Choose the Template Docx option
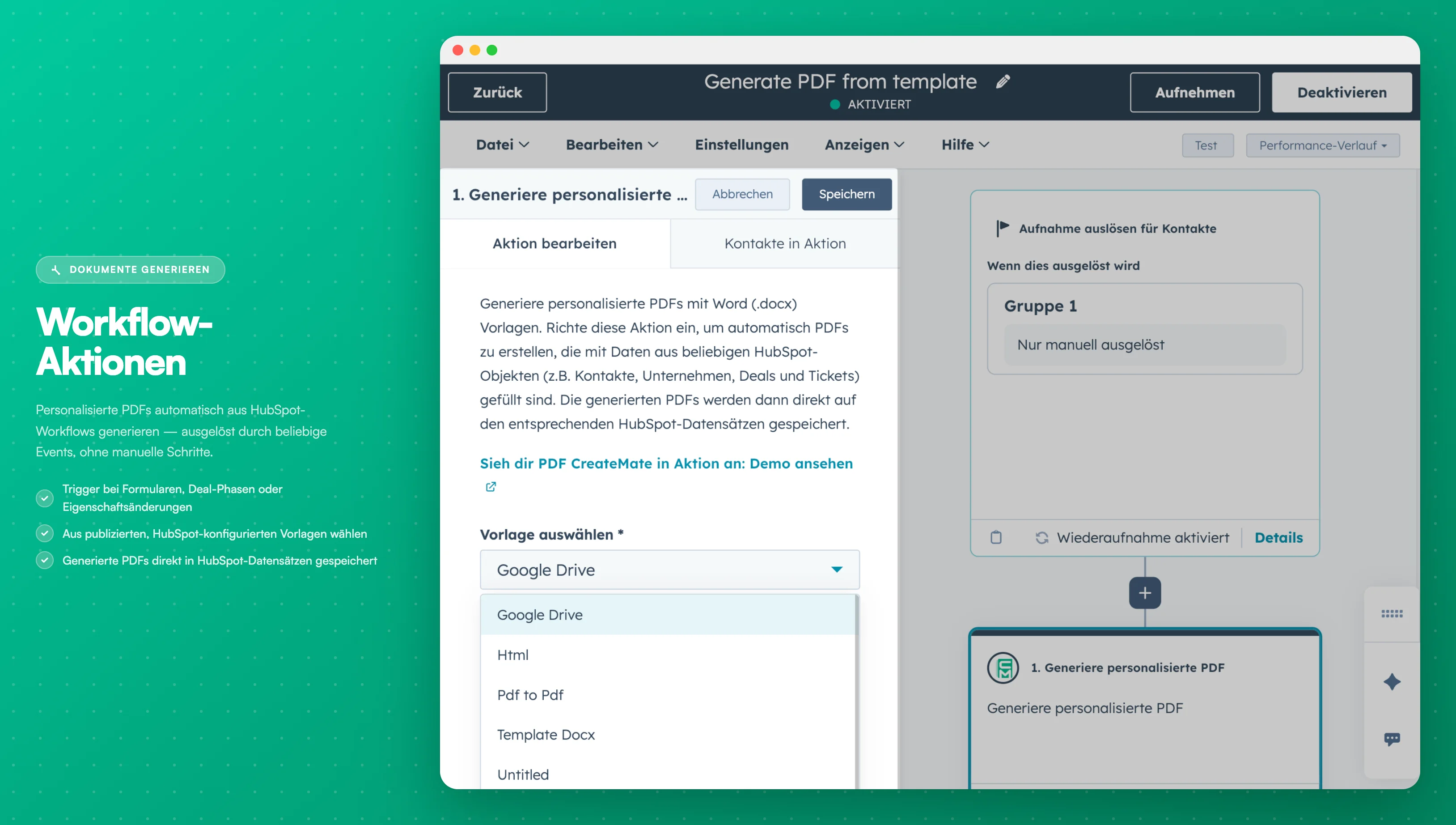1456x825 pixels. 668,735
